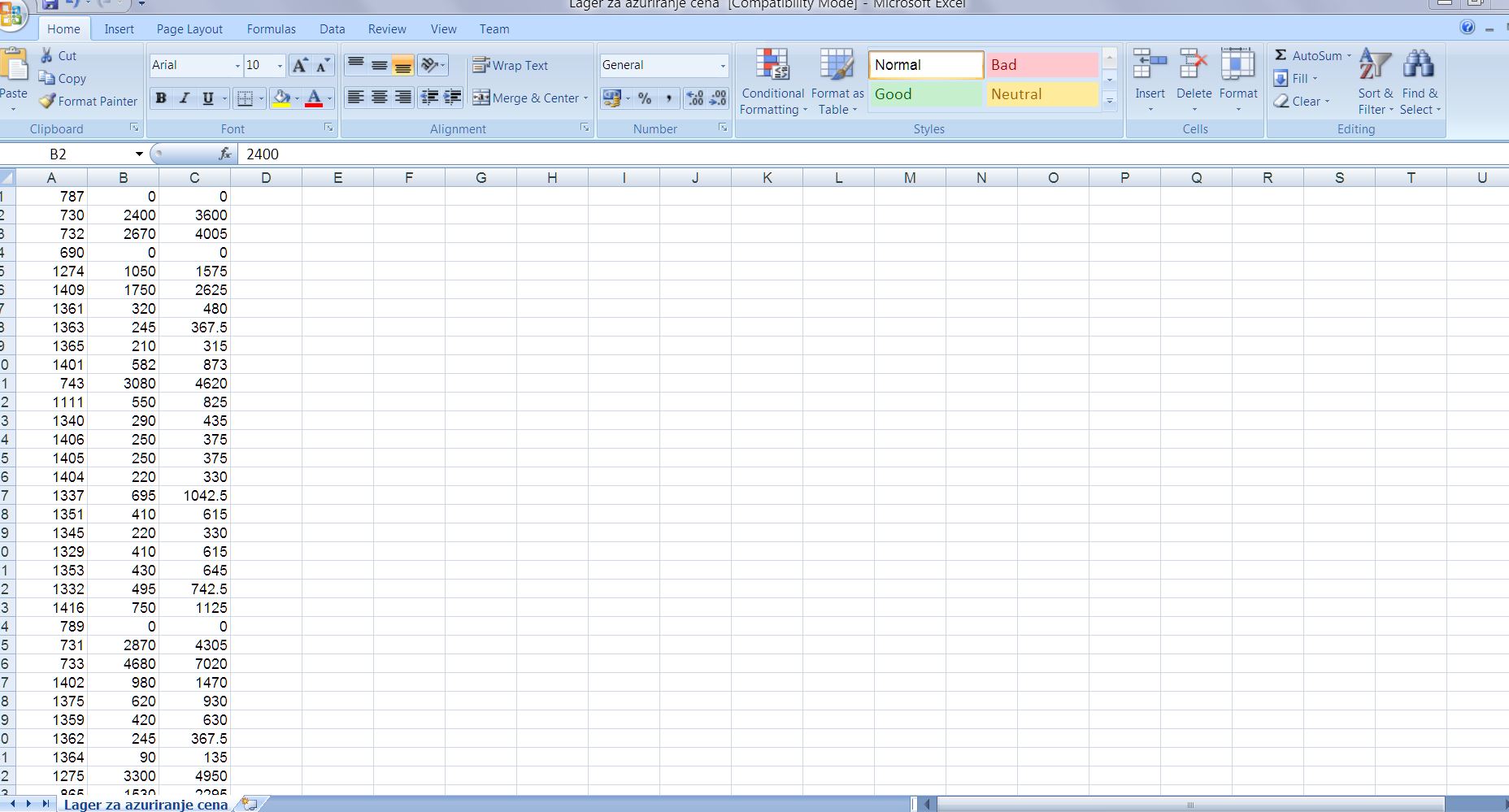Click the Increase Font Size icon
1509x812 pixels.
300,66
